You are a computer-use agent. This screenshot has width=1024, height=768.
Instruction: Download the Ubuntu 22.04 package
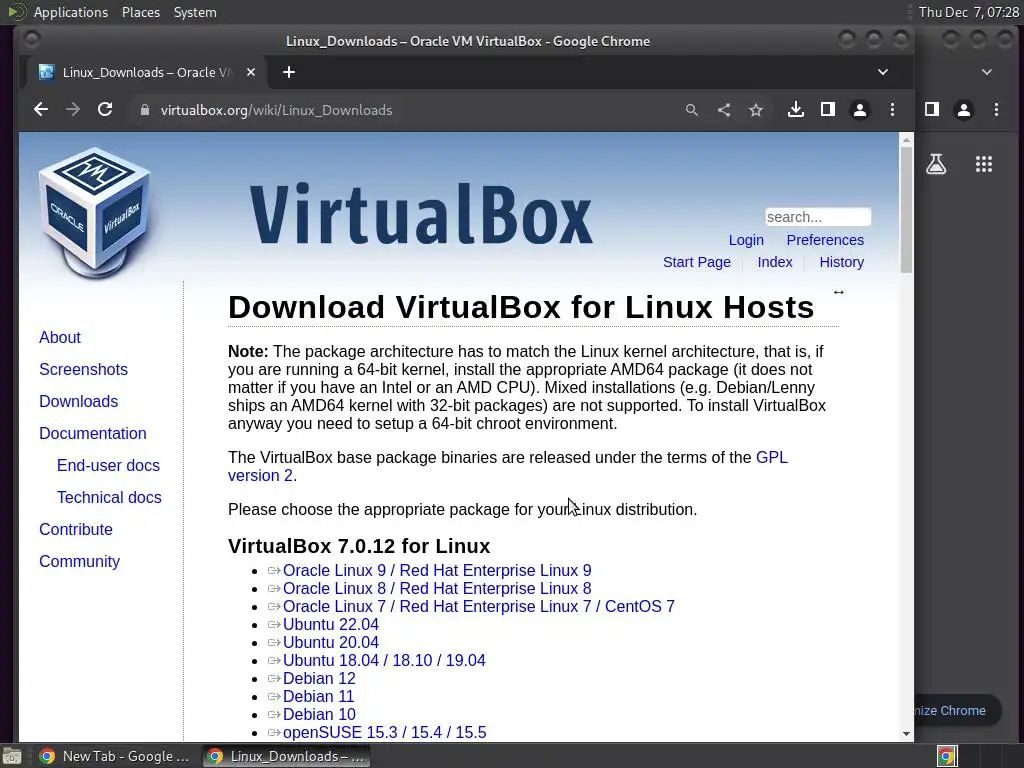[330, 624]
